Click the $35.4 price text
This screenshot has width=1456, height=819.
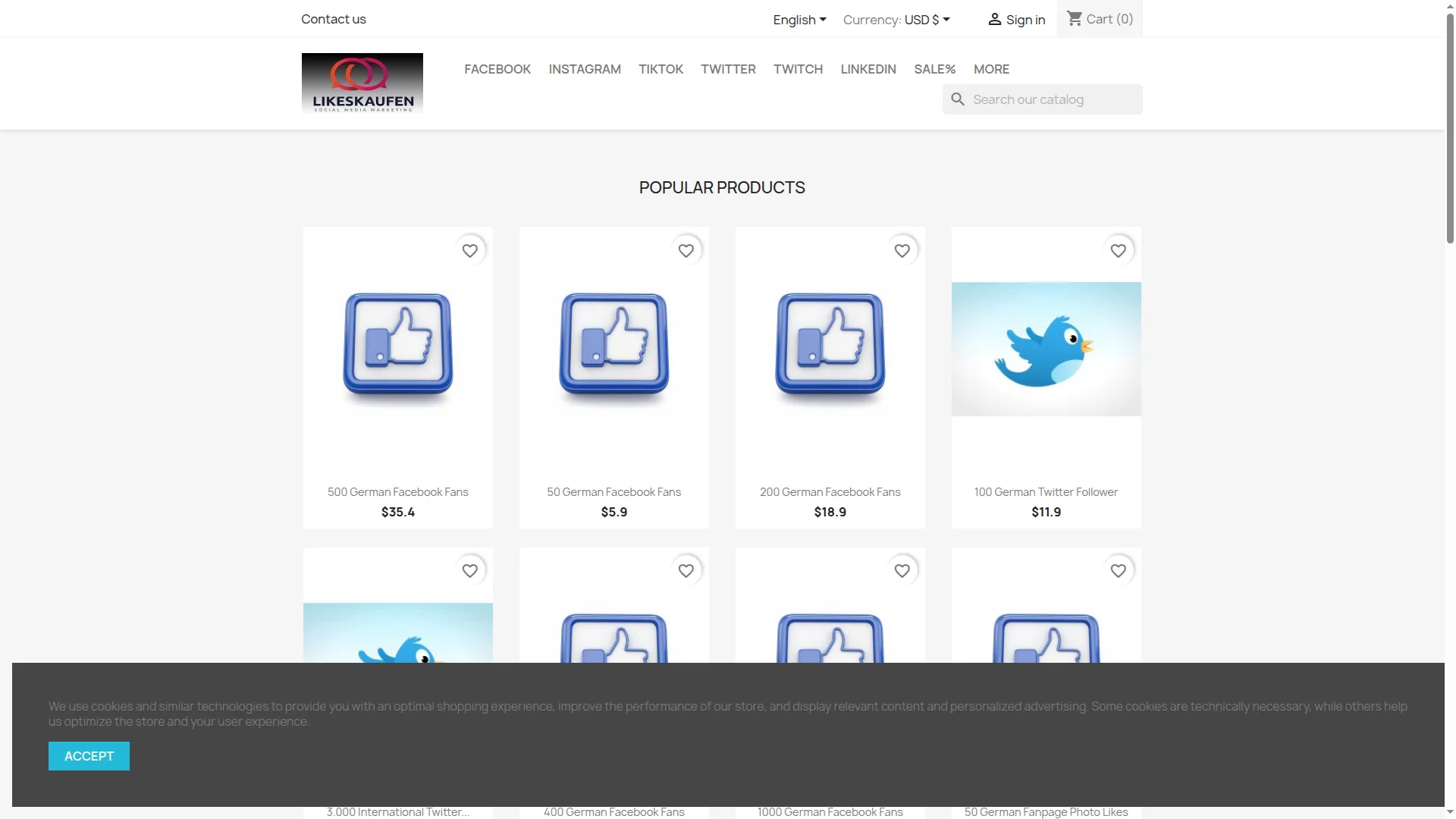tap(398, 513)
